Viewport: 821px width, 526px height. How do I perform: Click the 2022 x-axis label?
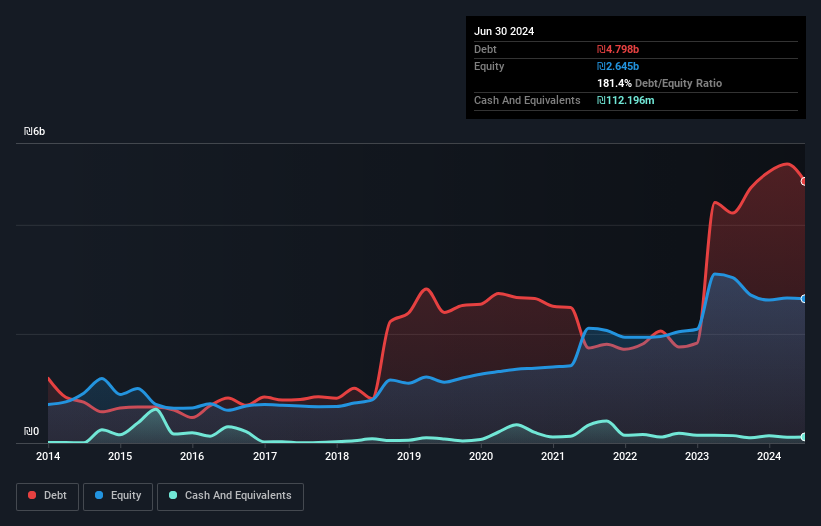(625, 456)
